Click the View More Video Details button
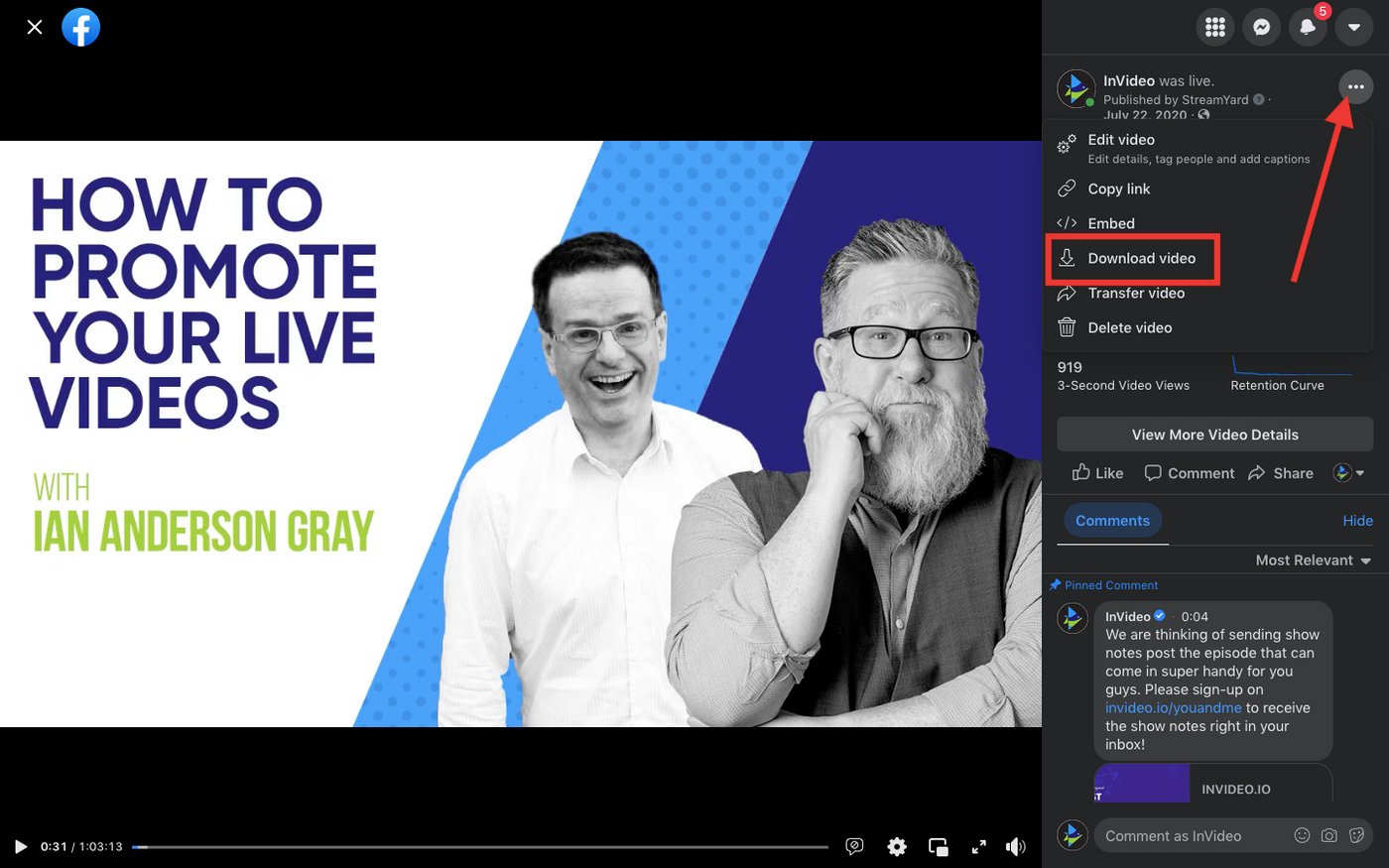The height and width of the screenshot is (868, 1389). click(1215, 434)
